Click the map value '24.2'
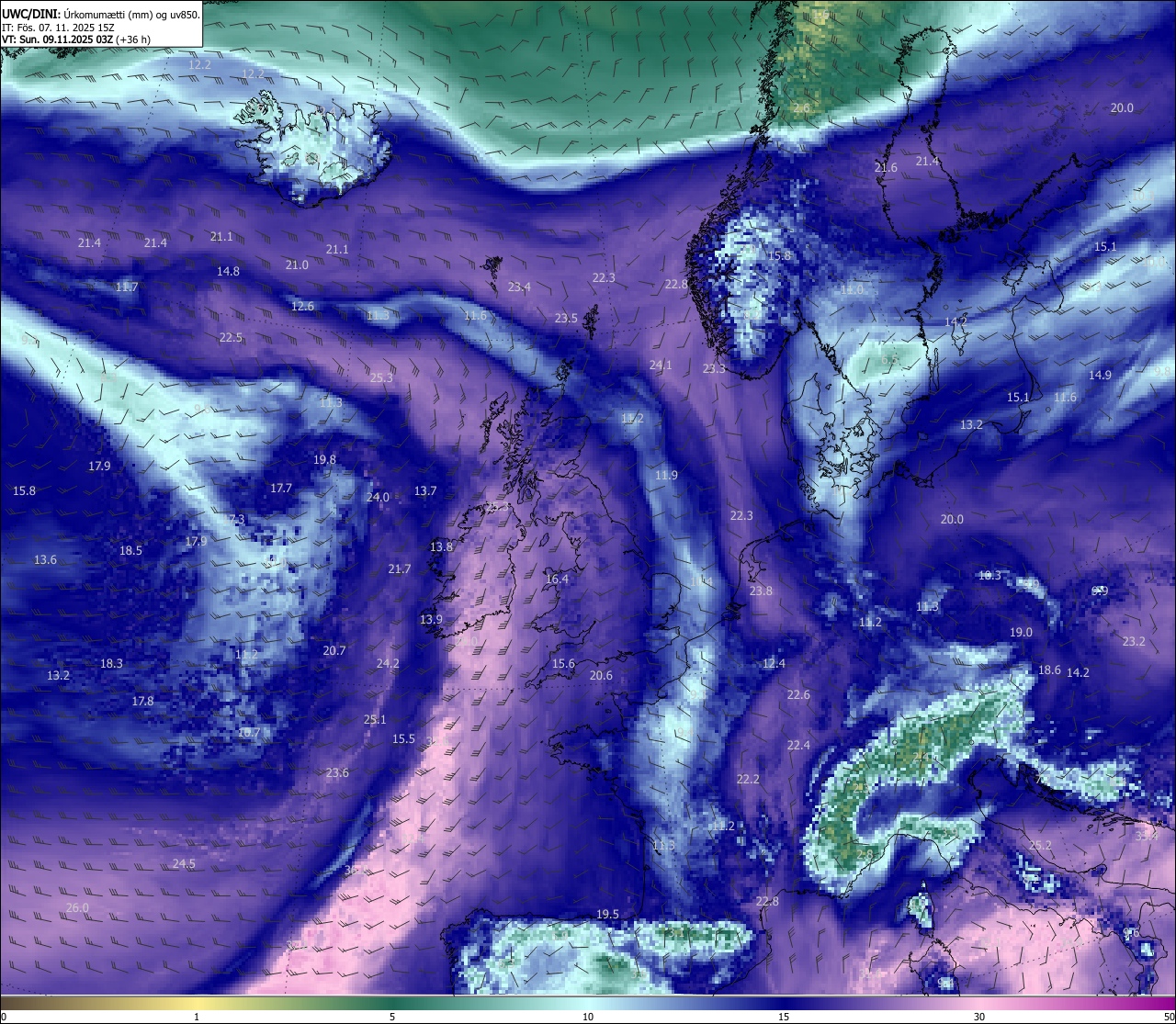The width and height of the screenshot is (1176, 1024). (x=388, y=663)
